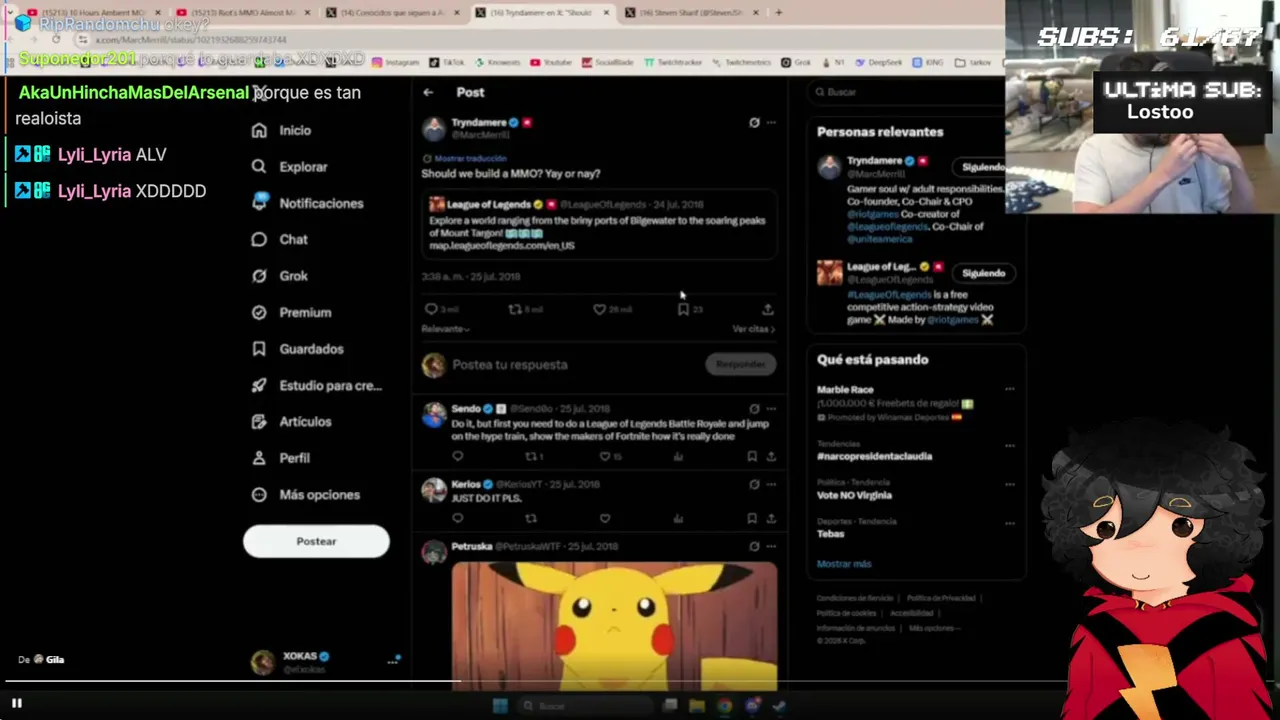Open more options for Marble Race trend
The height and width of the screenshot is (720, 1280).
tap(1009, 390)
